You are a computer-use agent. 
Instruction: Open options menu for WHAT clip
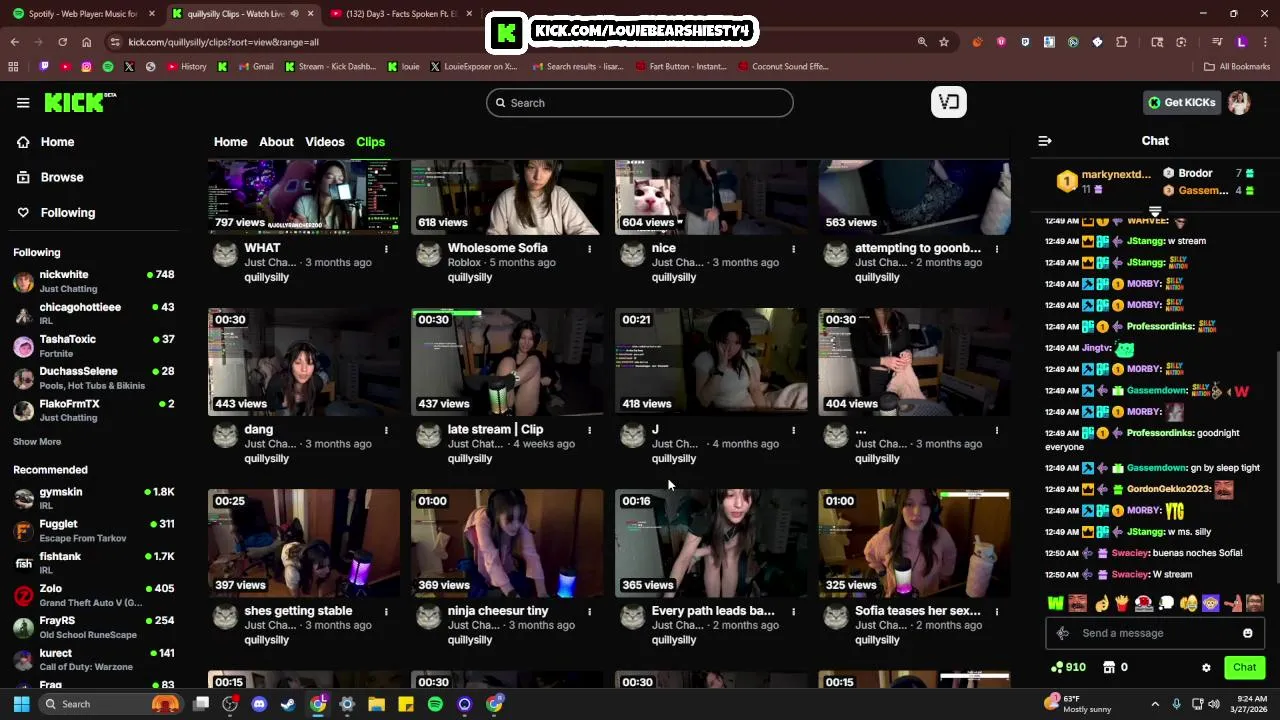coord(386,249)
